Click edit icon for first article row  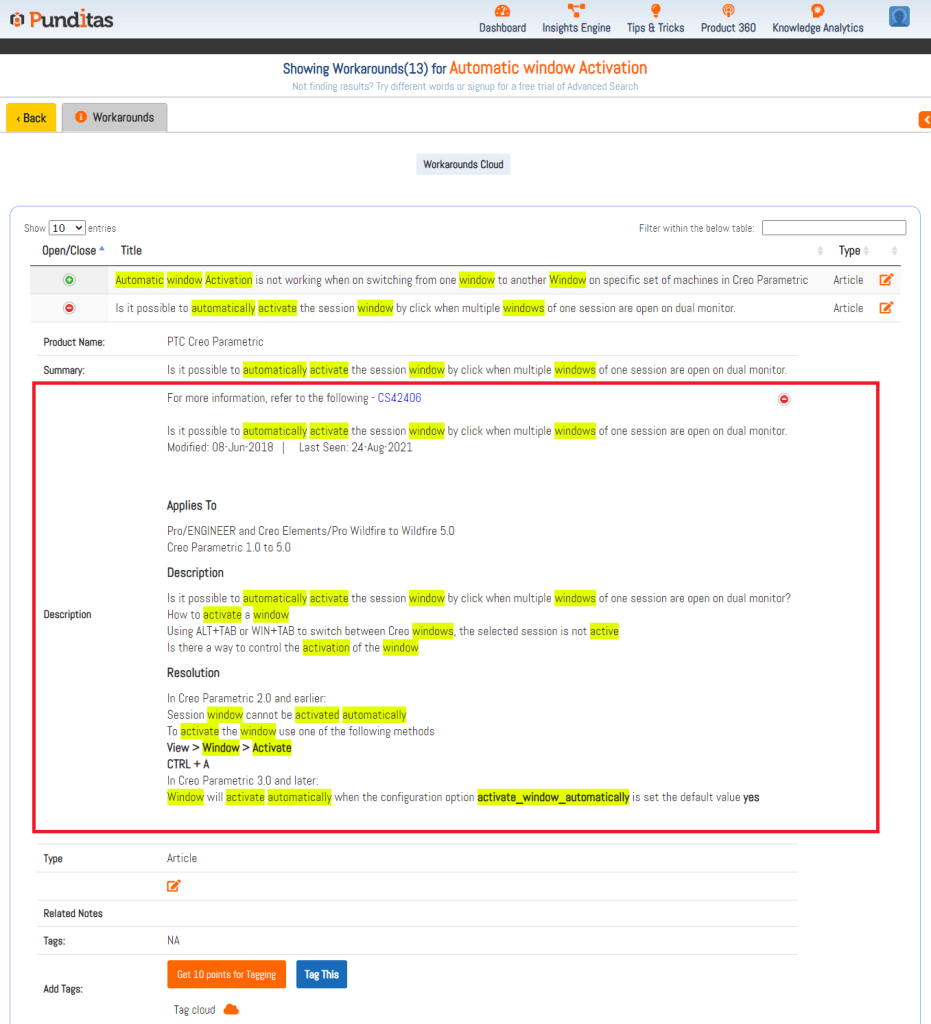pos(886,280)
